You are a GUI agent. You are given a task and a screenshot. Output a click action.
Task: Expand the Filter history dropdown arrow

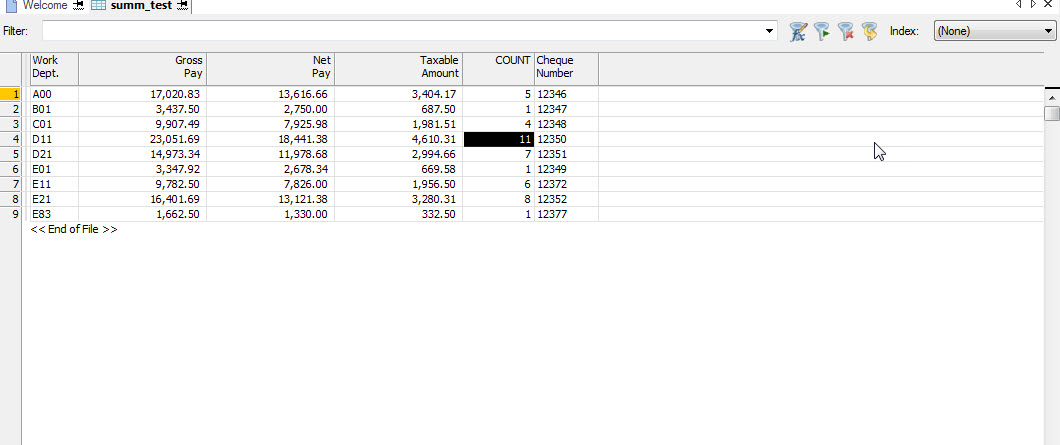tap(769, 32)
